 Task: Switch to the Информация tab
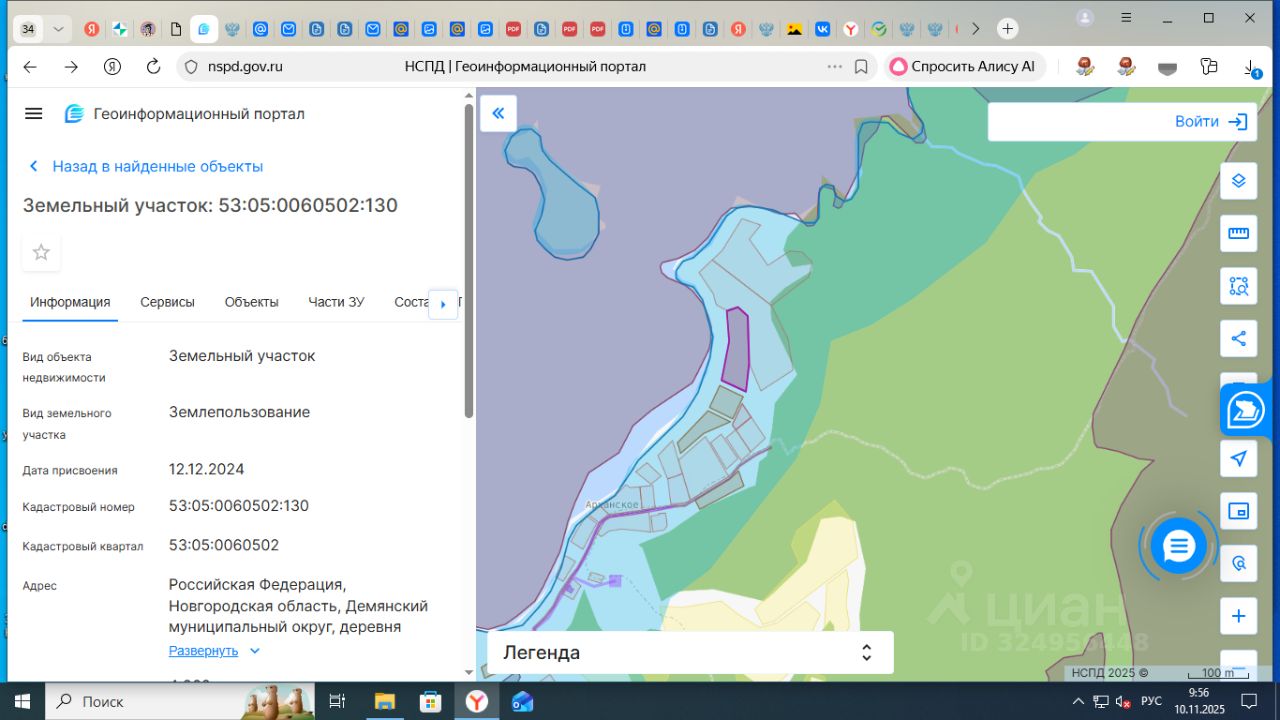click(70, 302)
